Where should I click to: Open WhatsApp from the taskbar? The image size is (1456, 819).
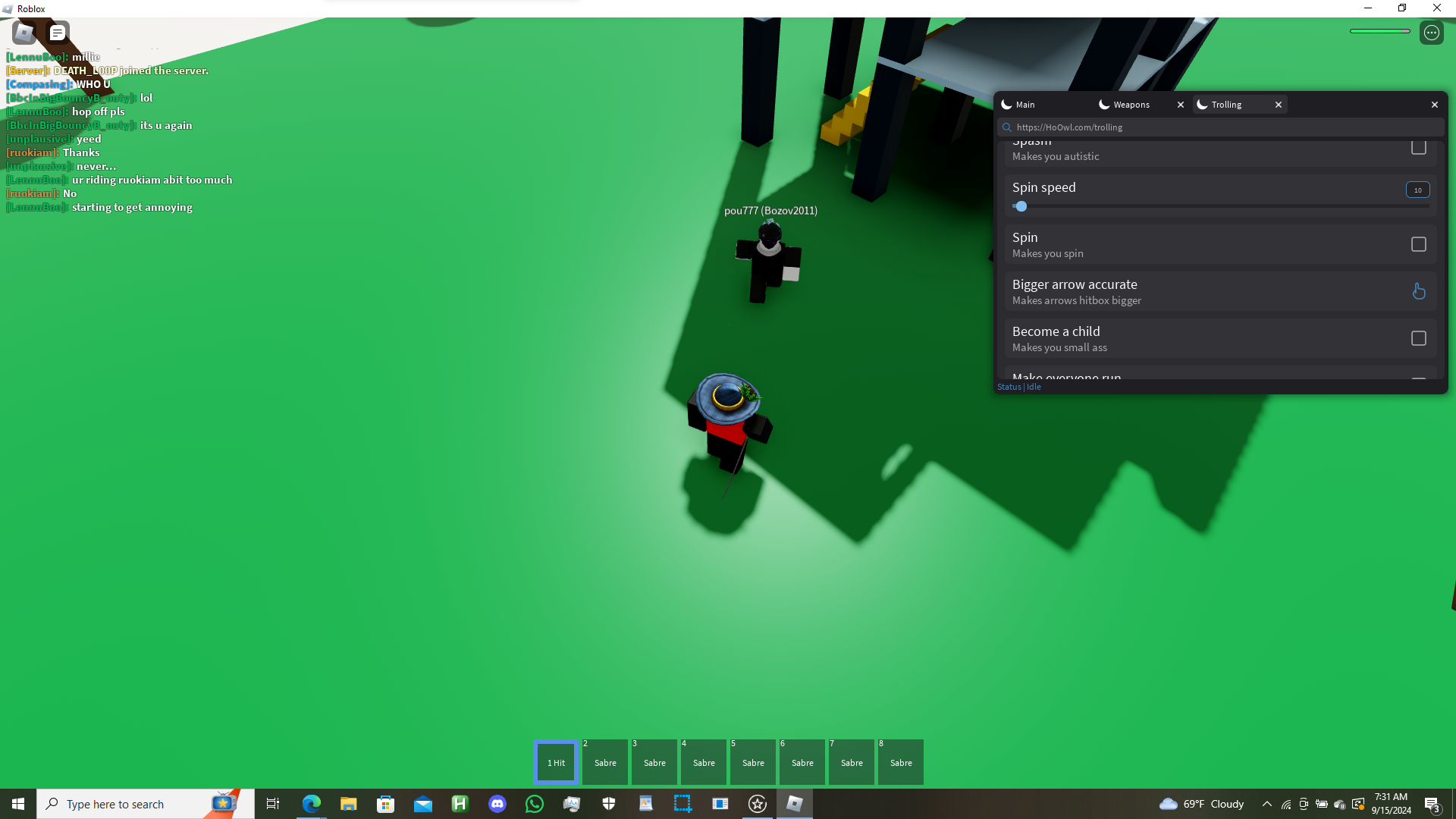[x=534, y=804]
